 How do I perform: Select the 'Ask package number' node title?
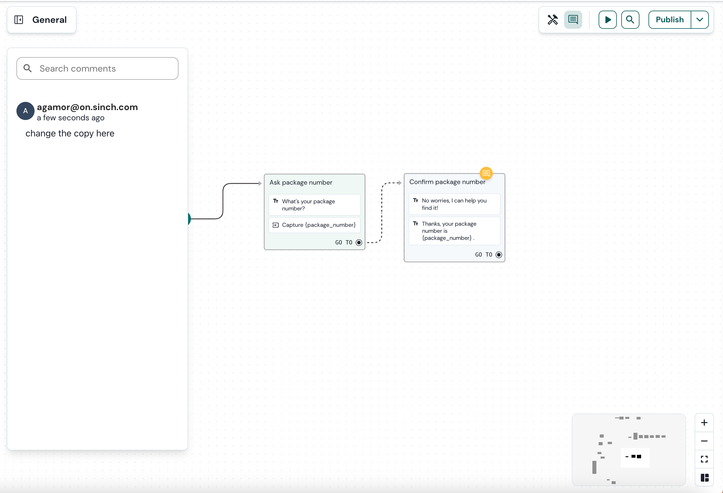[x=301, y=183]
